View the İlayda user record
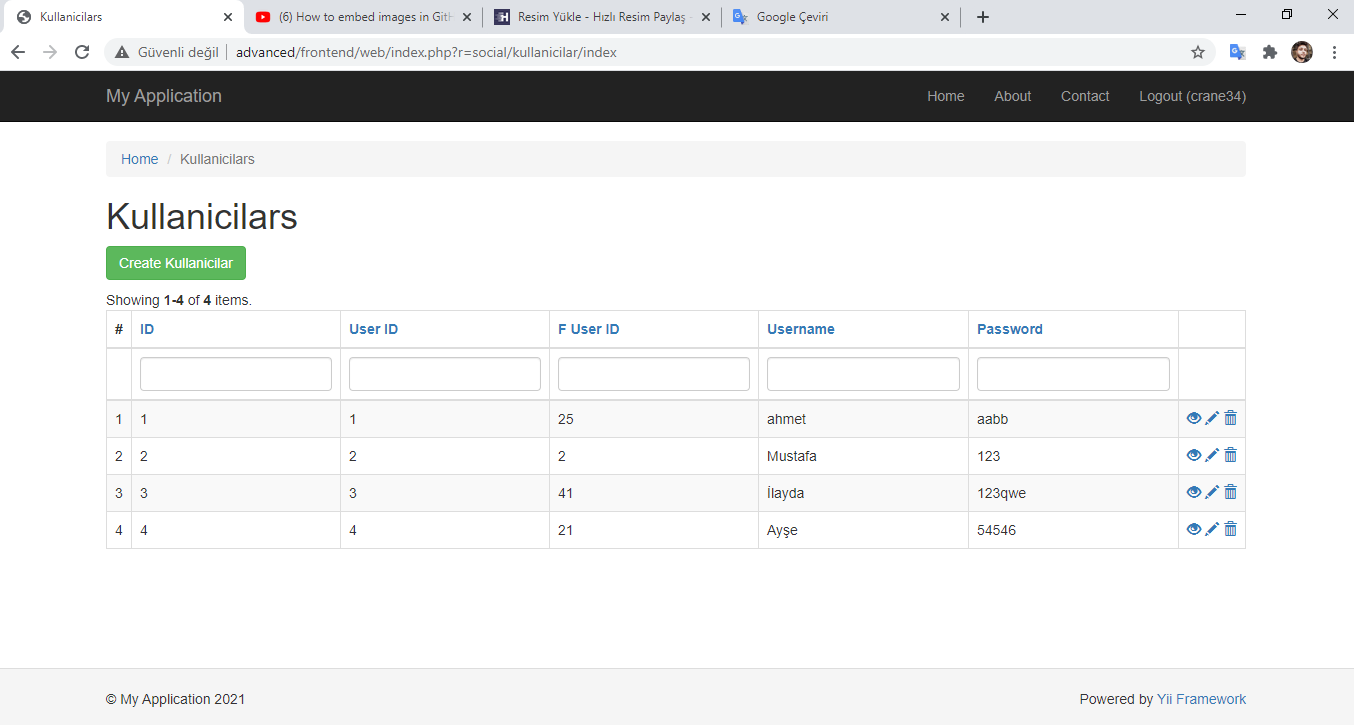 coord(1193,492)
